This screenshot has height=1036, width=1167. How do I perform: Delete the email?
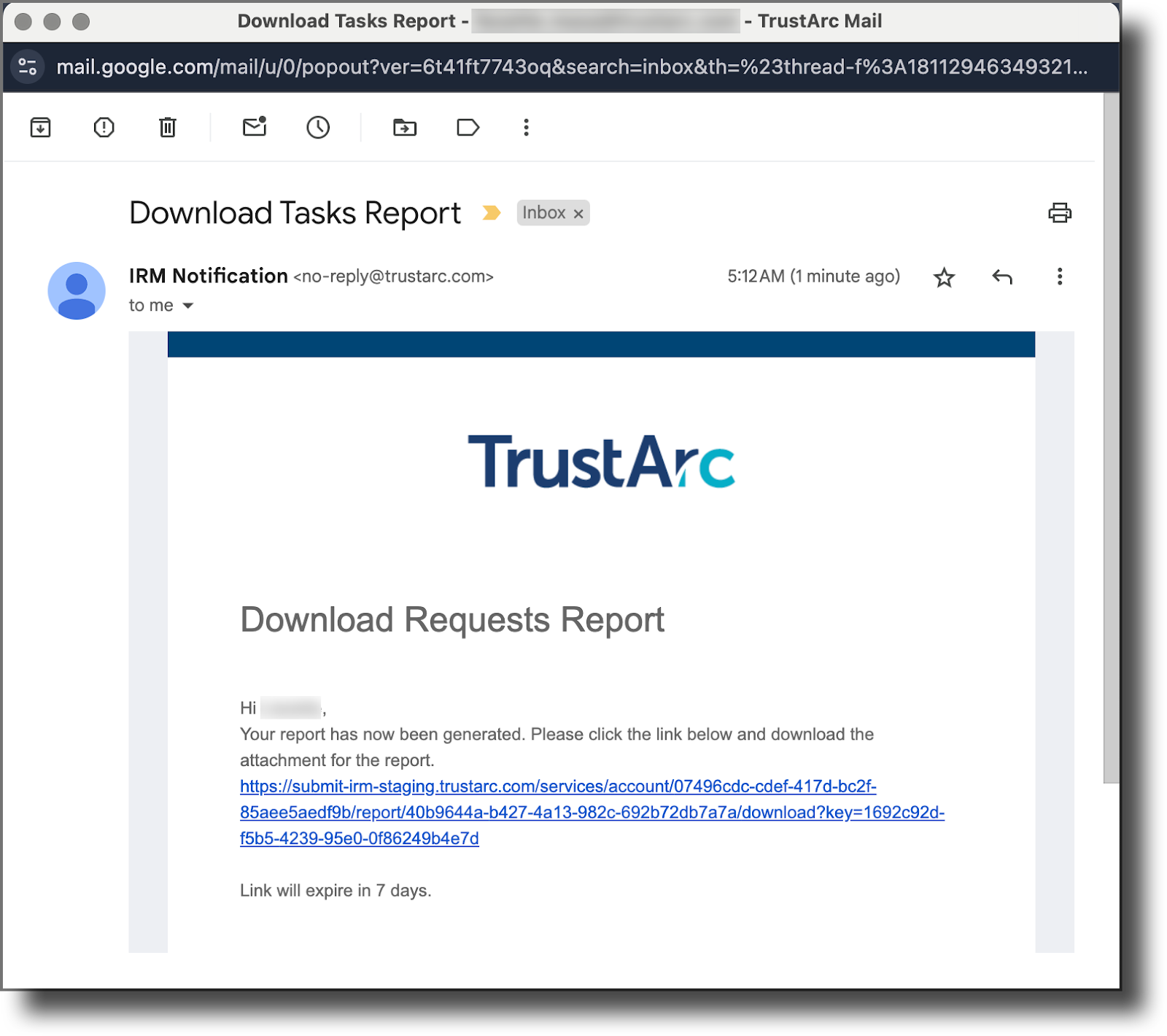coord(167,127)
